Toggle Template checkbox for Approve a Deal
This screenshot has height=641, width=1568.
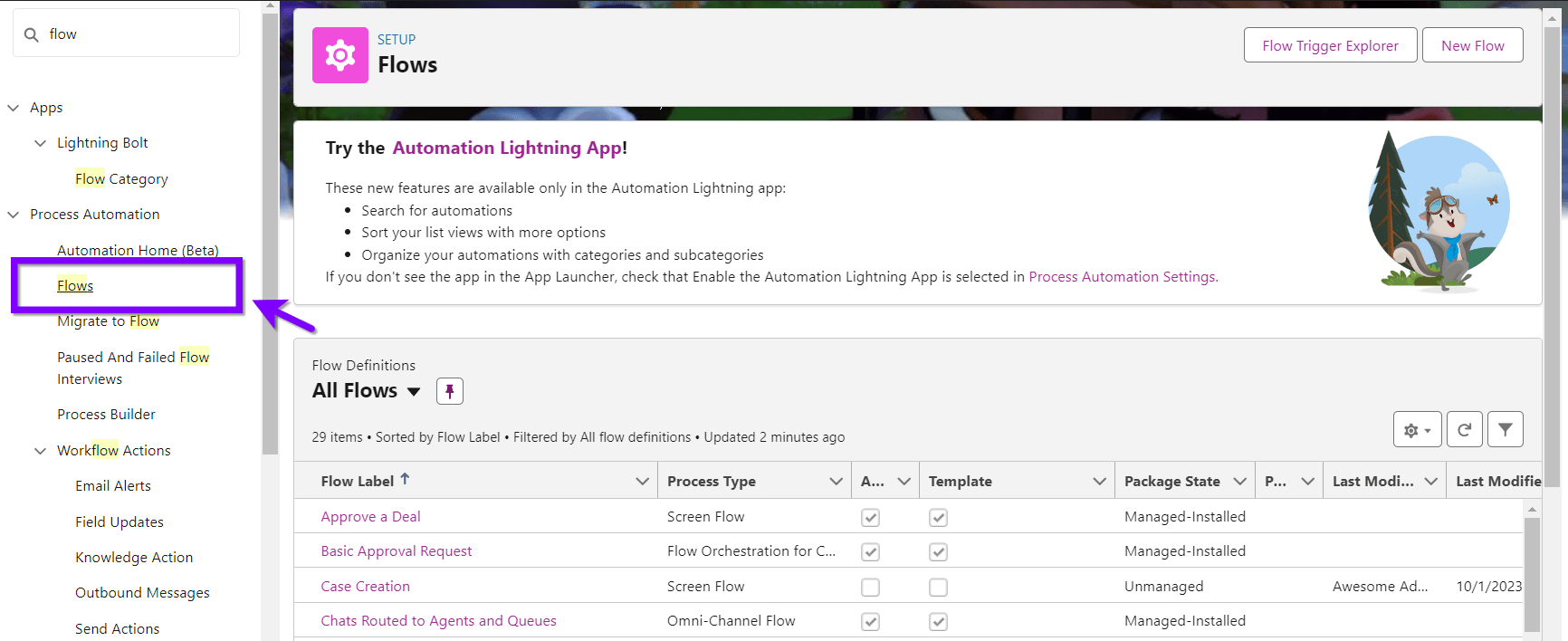[x=939, y=518]
